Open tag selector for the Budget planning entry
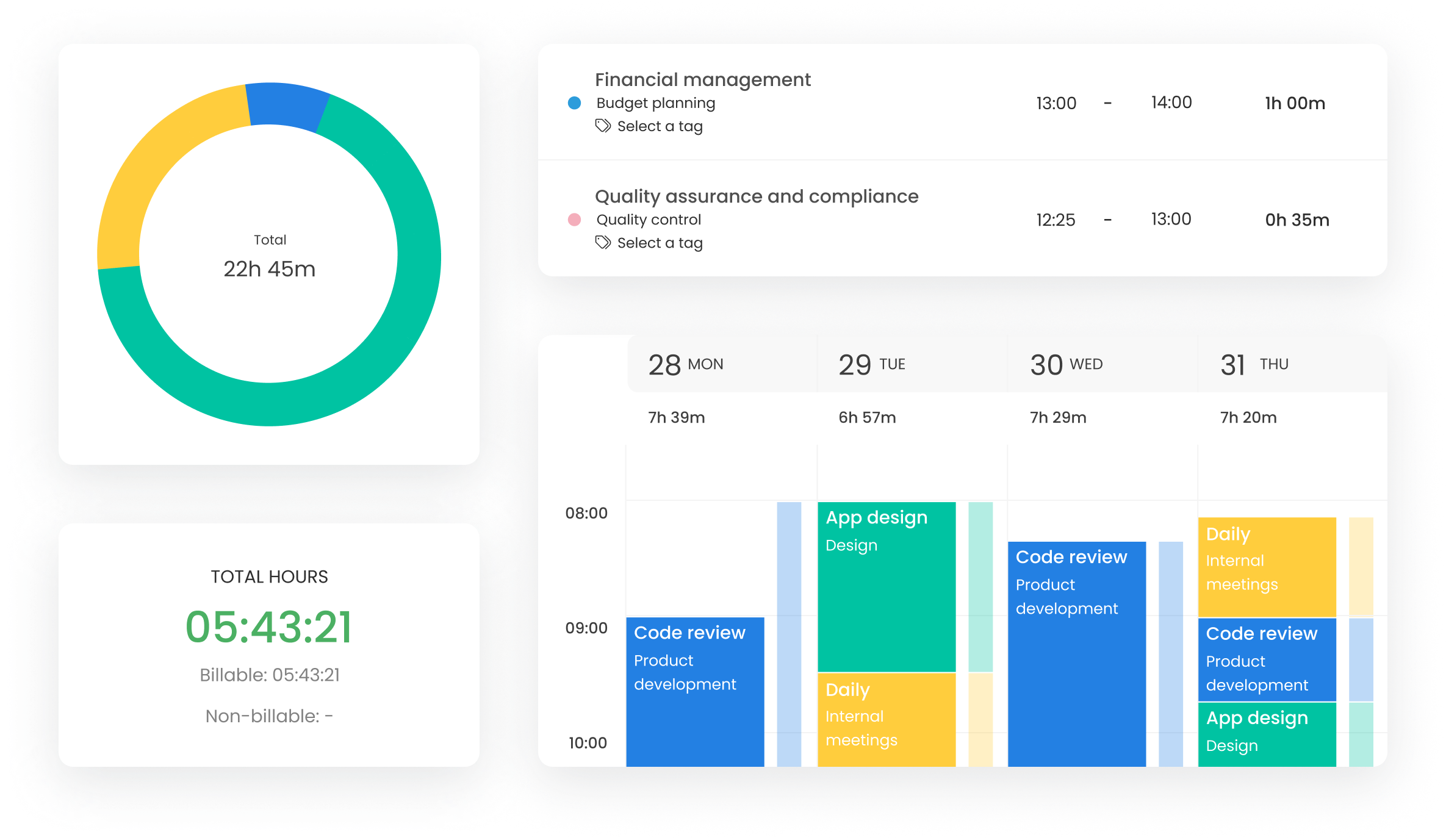The image size is (1446, 840). 660,126
